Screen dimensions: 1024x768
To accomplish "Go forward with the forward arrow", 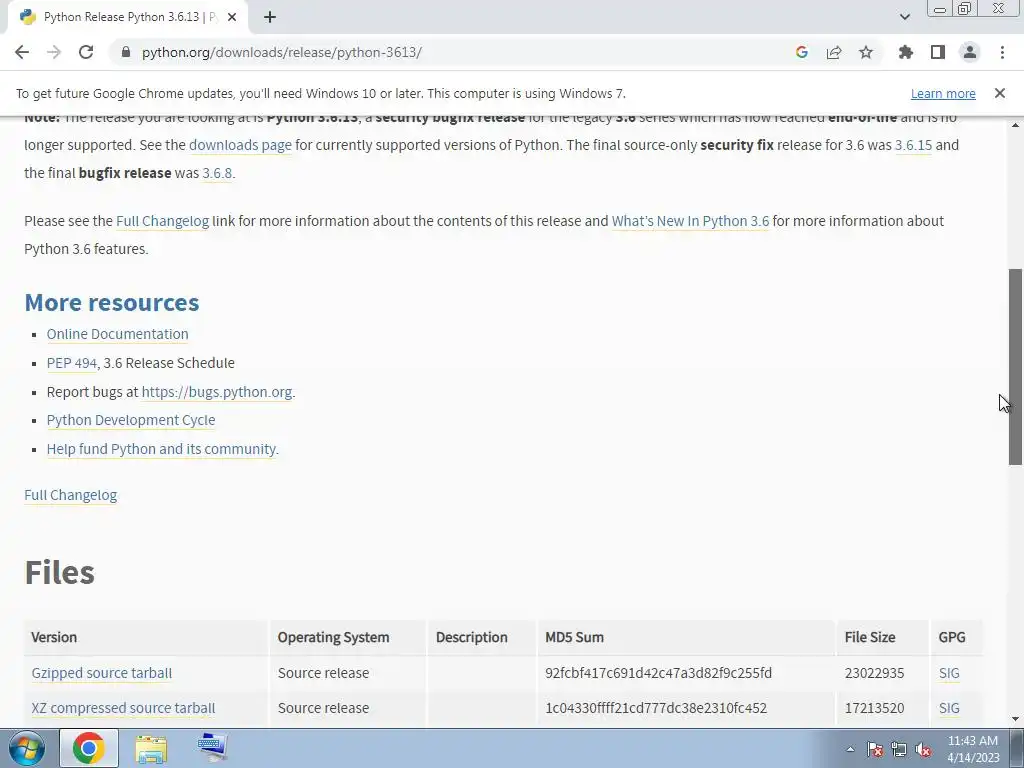I will tap(54, 52).
